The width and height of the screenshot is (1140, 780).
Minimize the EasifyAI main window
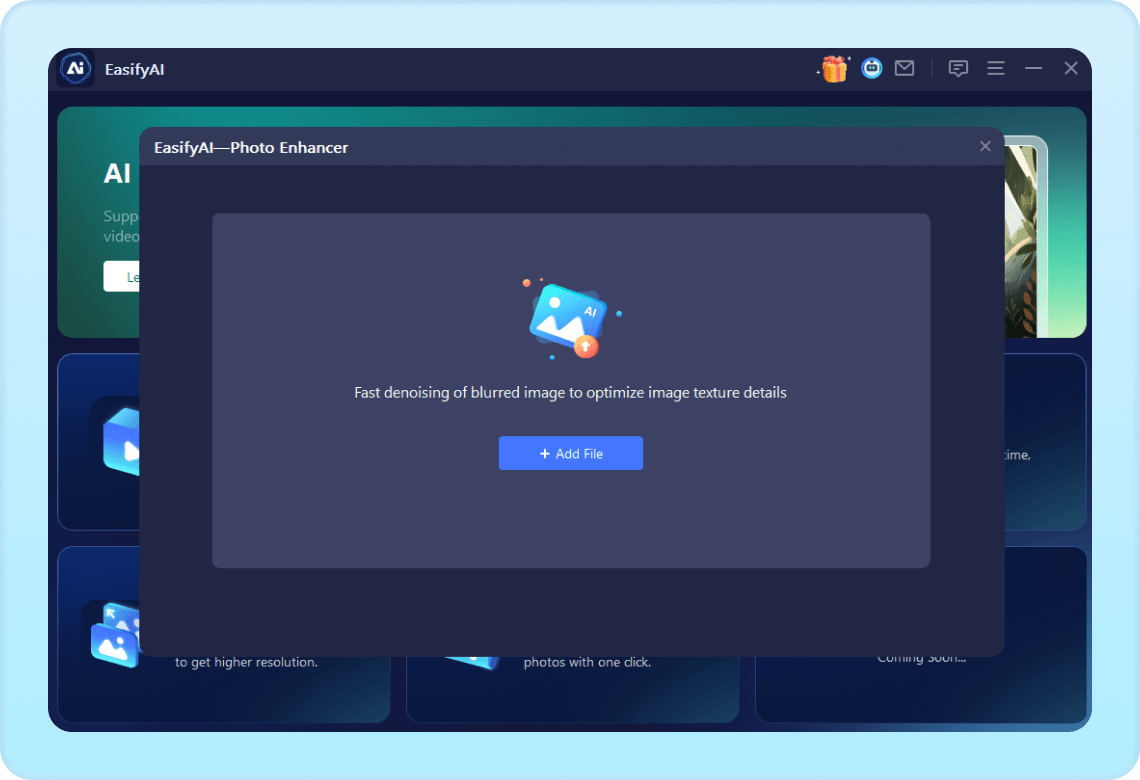(x=1033, y=68)
